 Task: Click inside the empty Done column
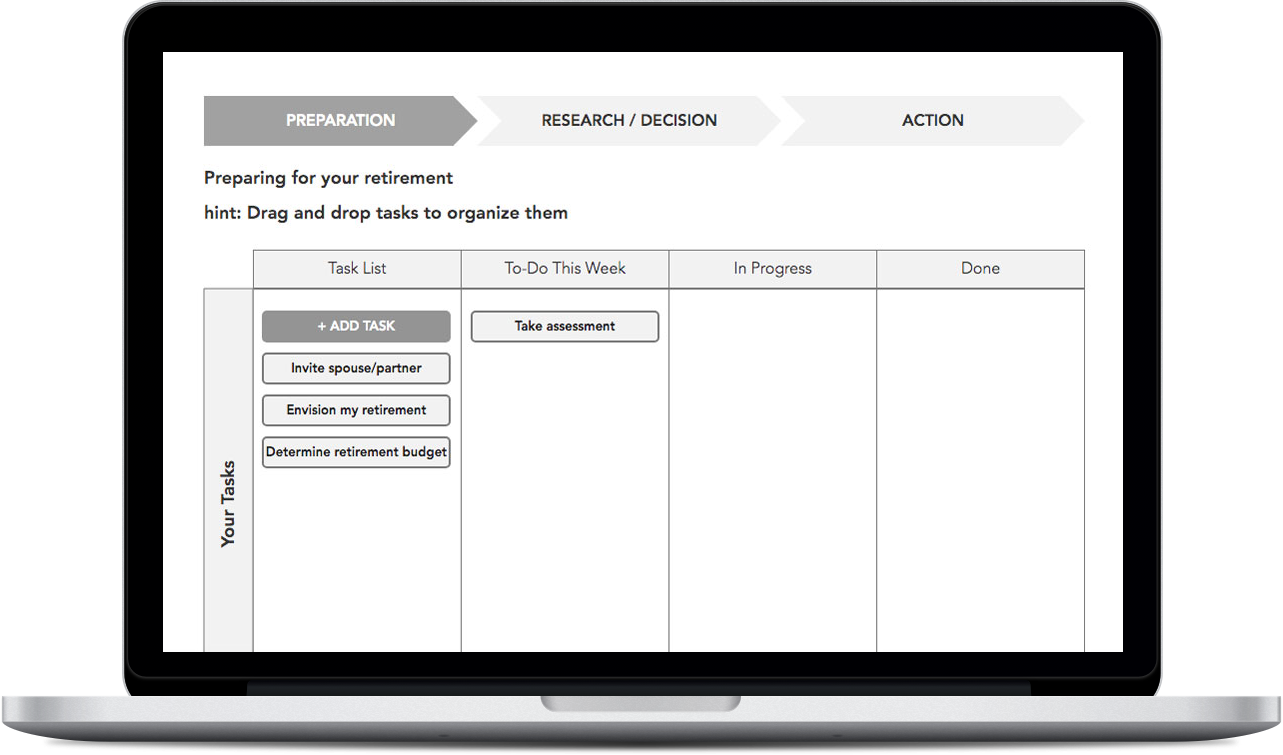click(x=980, y=470)
